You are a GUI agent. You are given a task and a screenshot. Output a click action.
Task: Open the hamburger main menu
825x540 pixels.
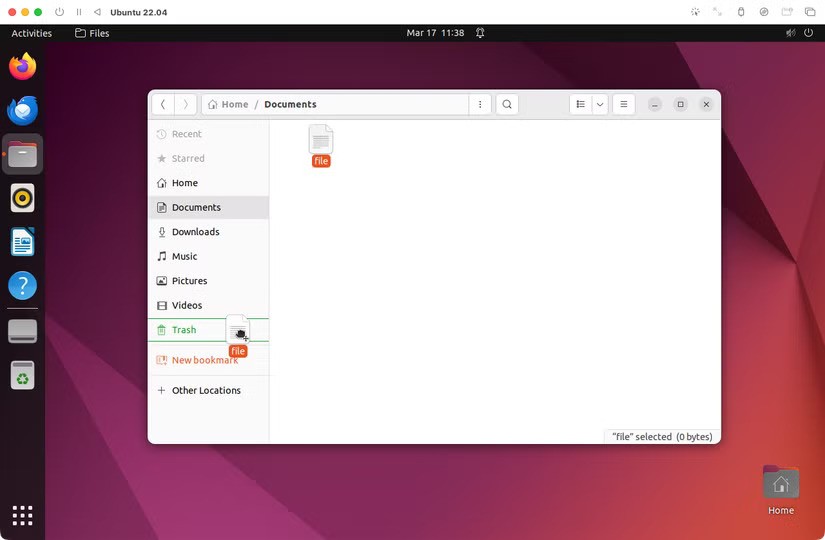click(x=623, y=104)
